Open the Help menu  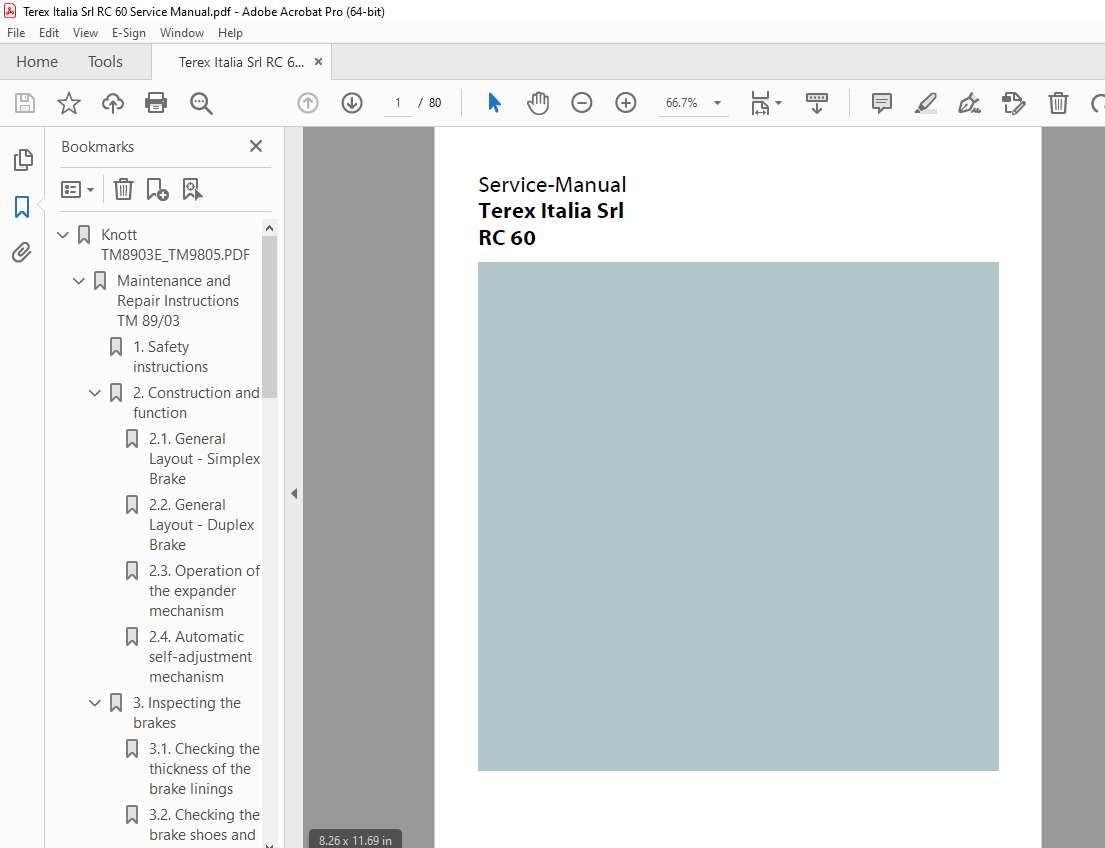230,32
